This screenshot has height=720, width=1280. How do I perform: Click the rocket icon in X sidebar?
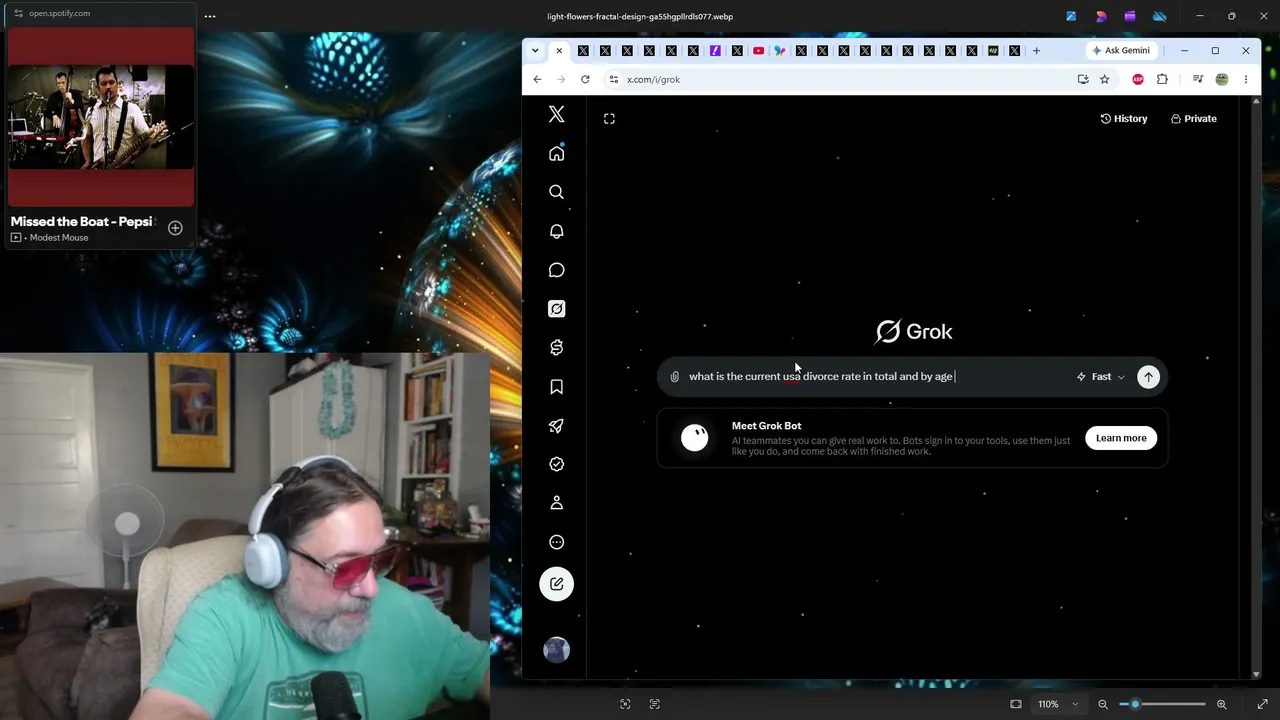click(x=557, y=426)
